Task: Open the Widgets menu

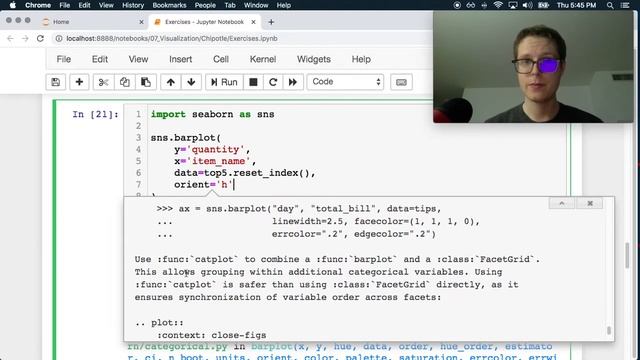Action: point(313,59)
